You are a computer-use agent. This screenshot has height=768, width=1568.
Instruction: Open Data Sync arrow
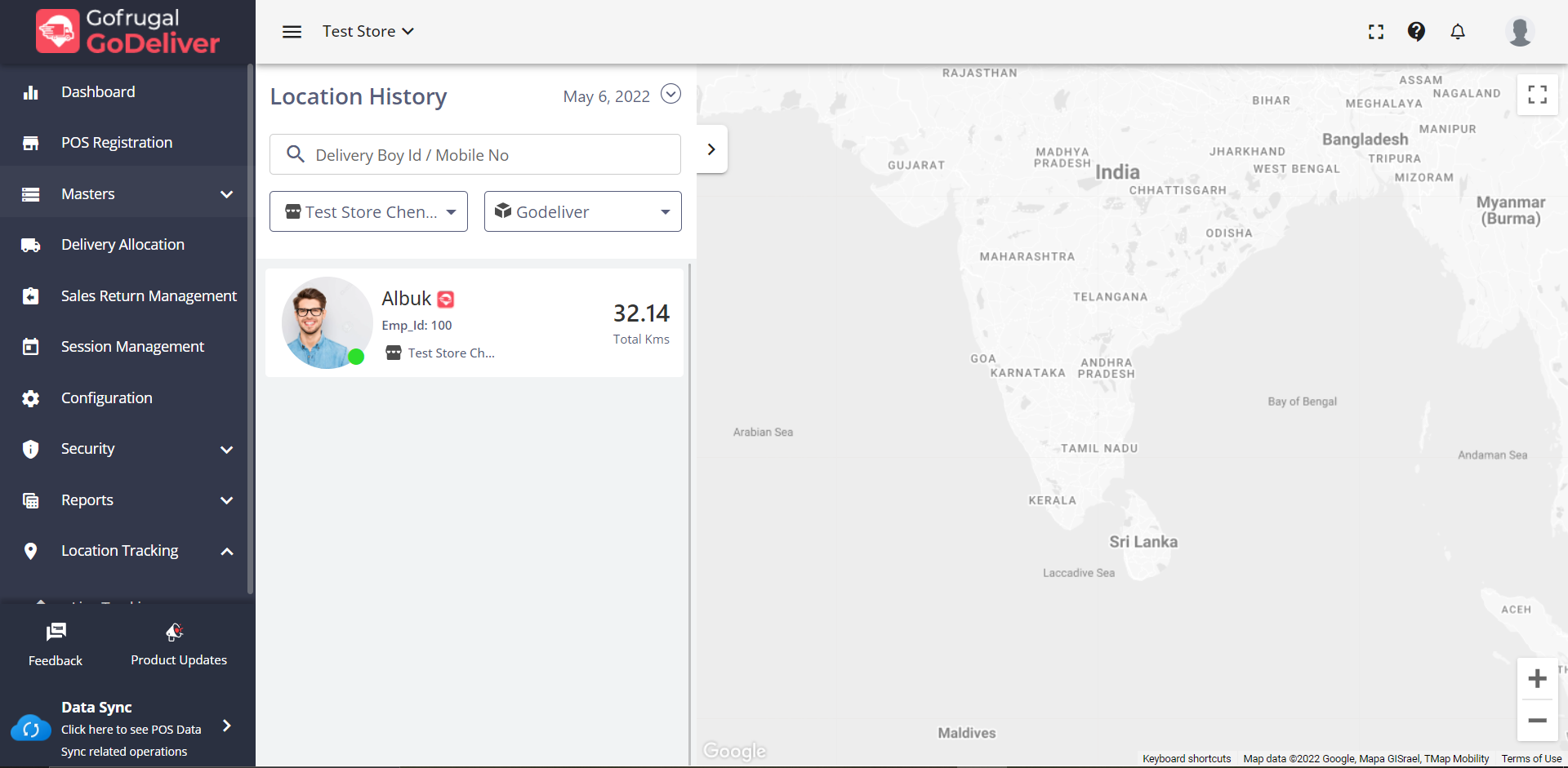pos(227,726)
